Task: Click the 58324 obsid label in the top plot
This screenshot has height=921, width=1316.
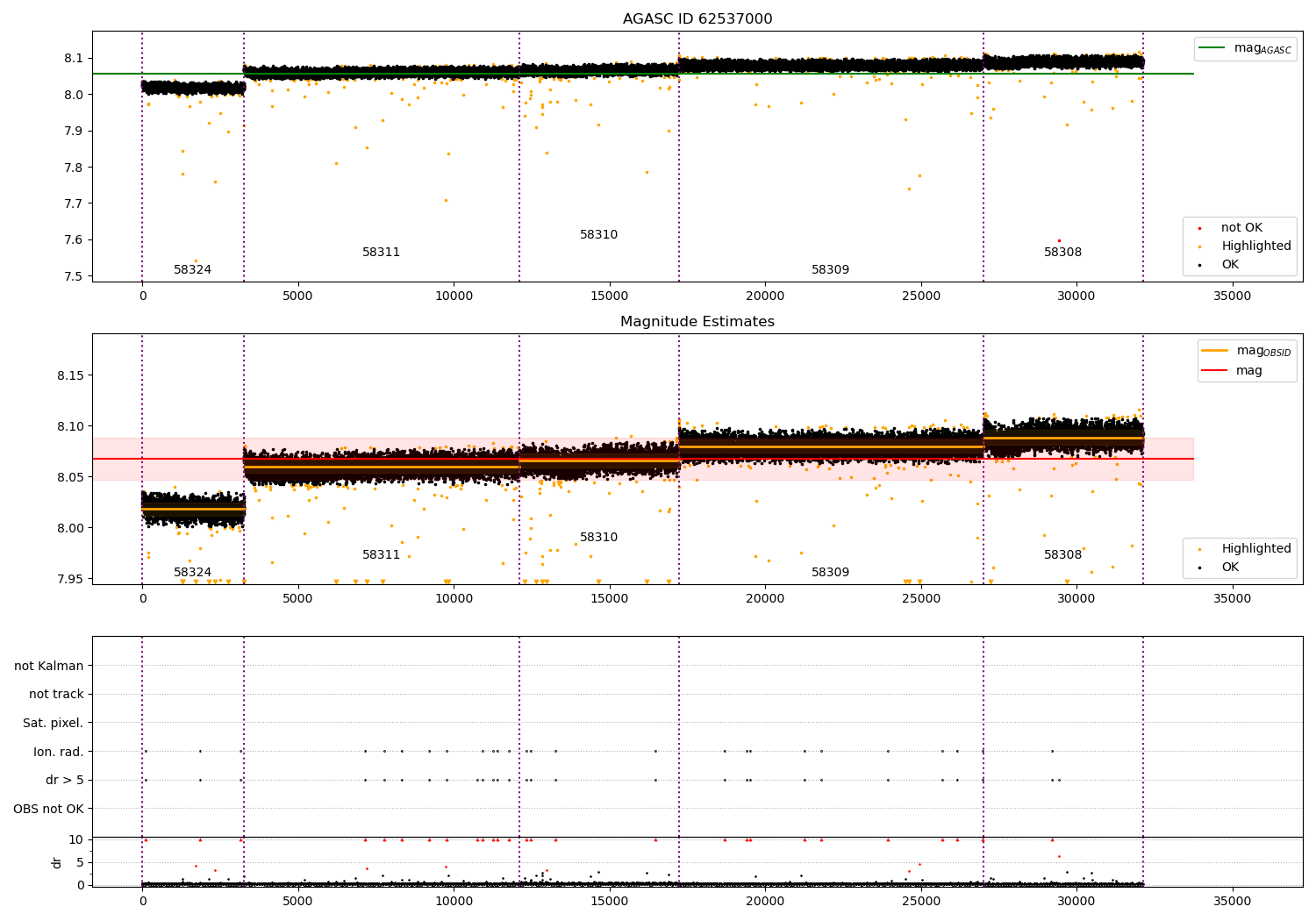Action: [x=192, y=270]
